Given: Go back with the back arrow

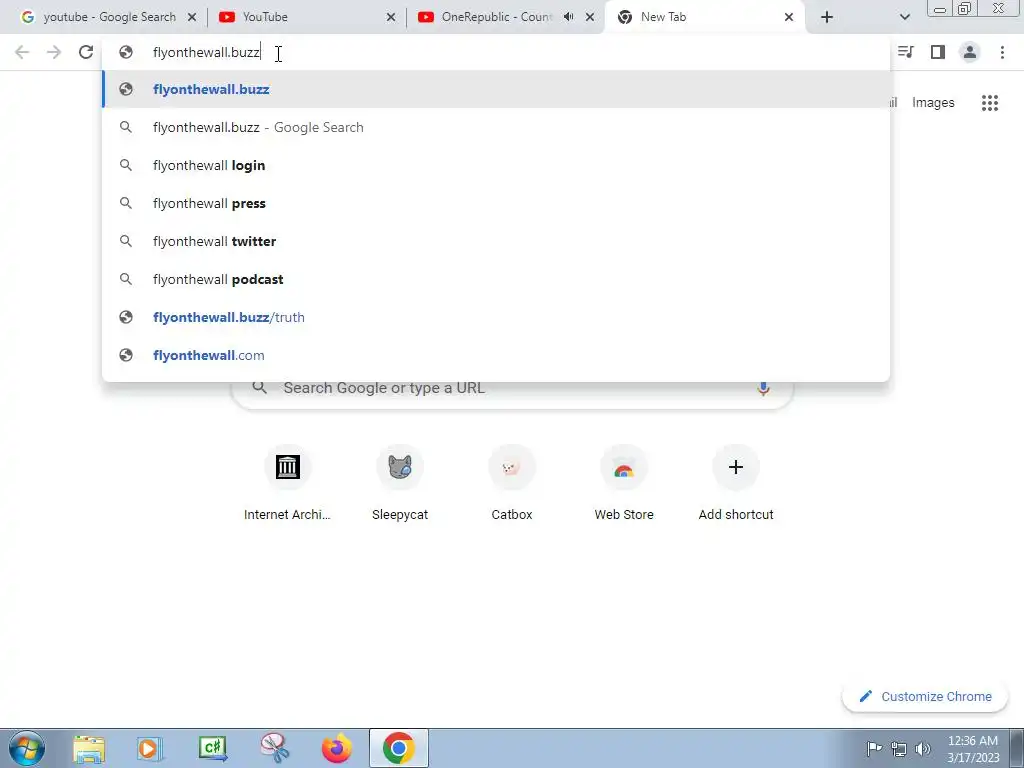Looking at the screenshot, I should 22,52.
